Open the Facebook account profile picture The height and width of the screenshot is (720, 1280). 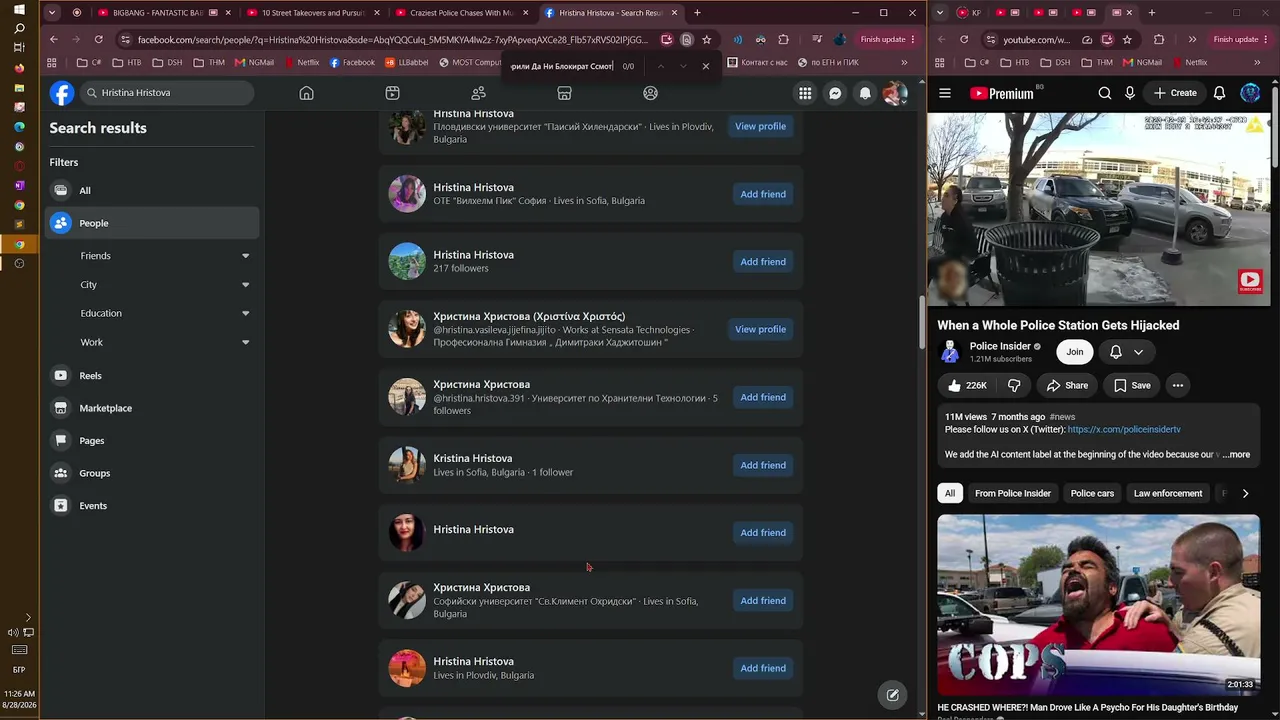click(x=895, y=93)
